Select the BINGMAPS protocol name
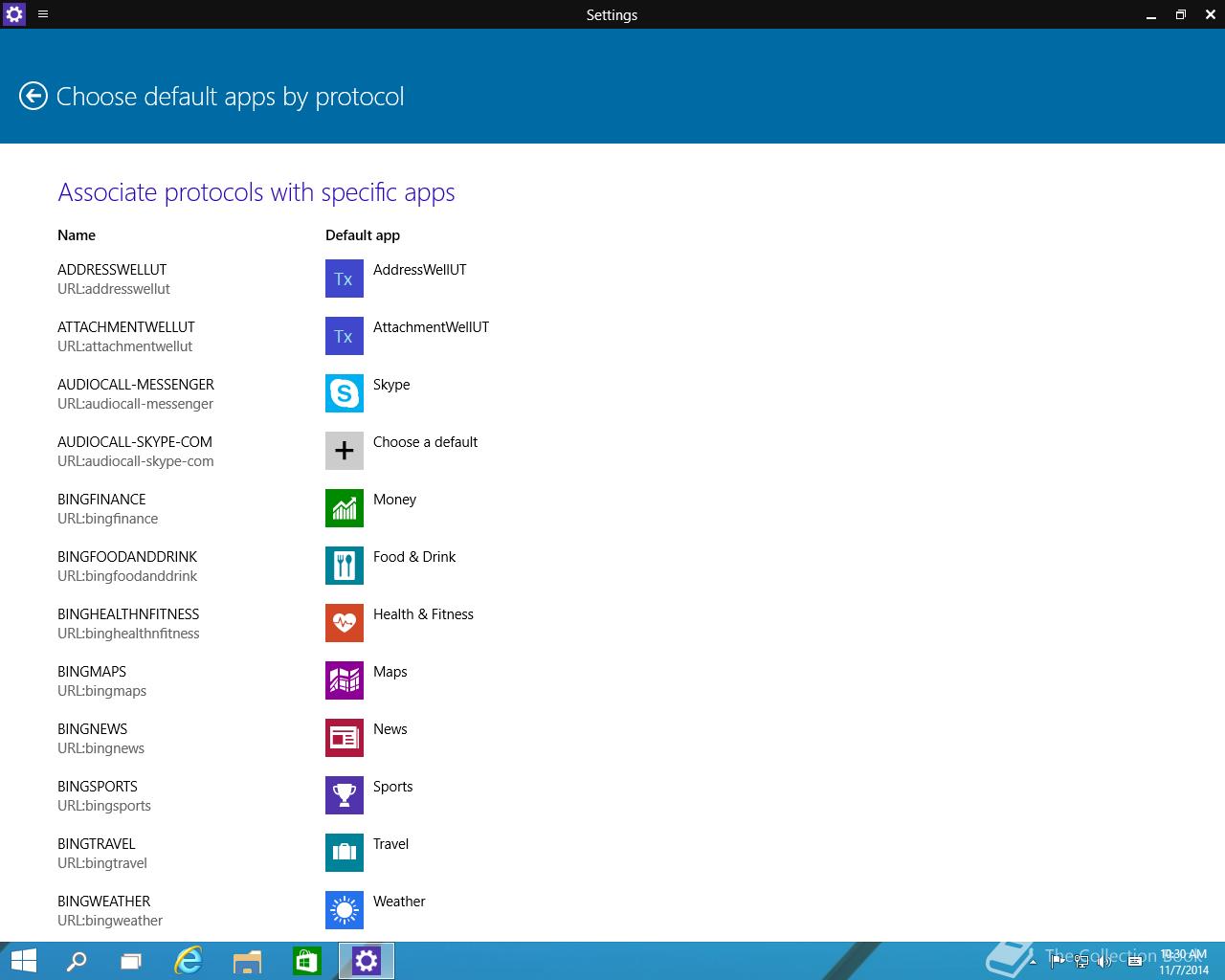1225x980 pixels. [92, 672]
